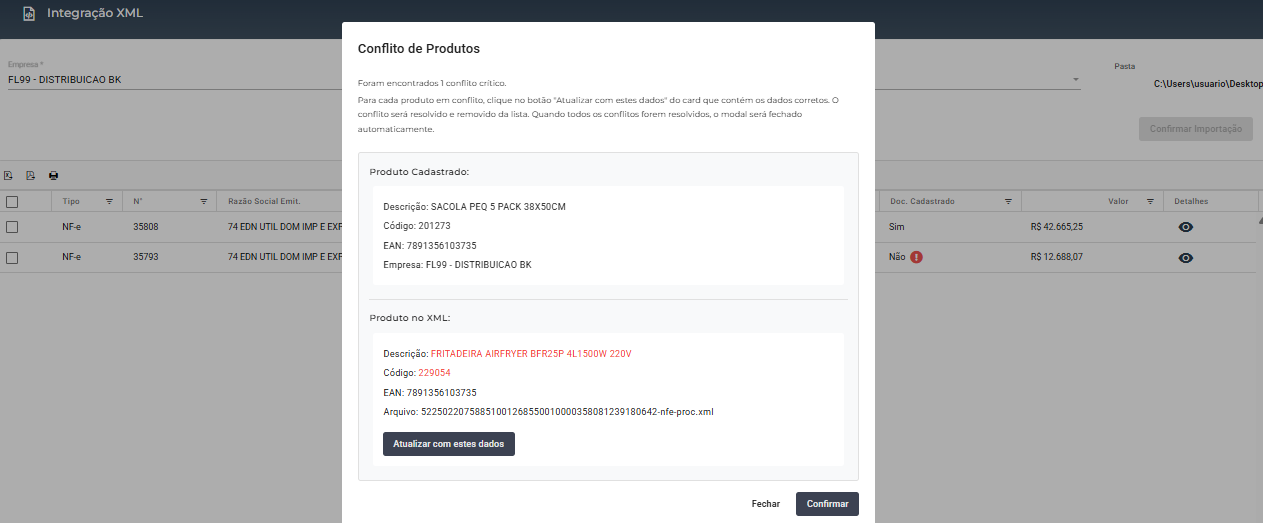This screenshot has width=1263, height=523.
Task: View details of NF-e 35793 via eye icon
Action: point(1185,258)
